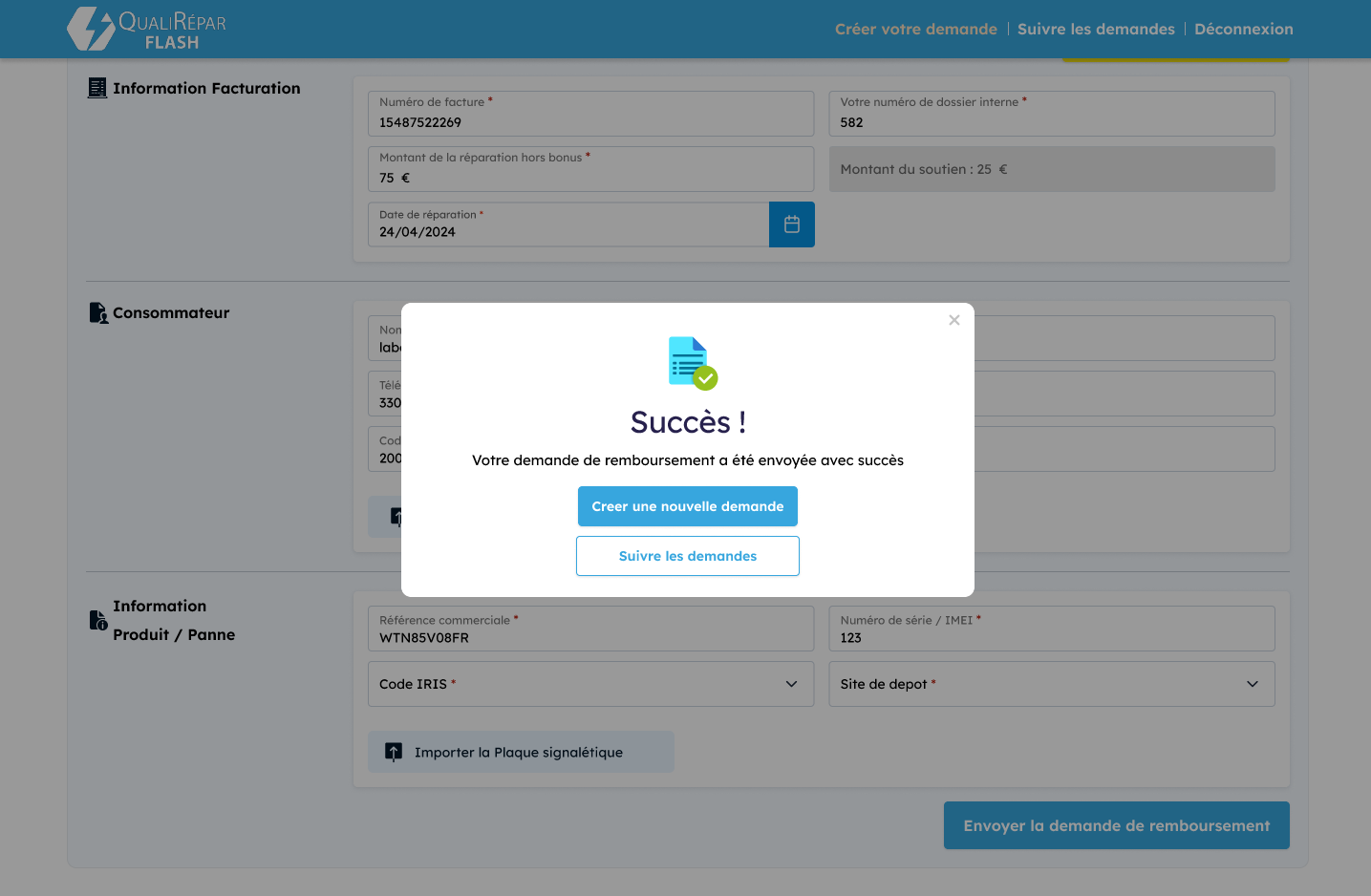Image resolution: width=1371 pixels, height=896 pixels.
Task: Click the Information Facturation section icon
Action: pyautogui.click(x=97, y=88)
